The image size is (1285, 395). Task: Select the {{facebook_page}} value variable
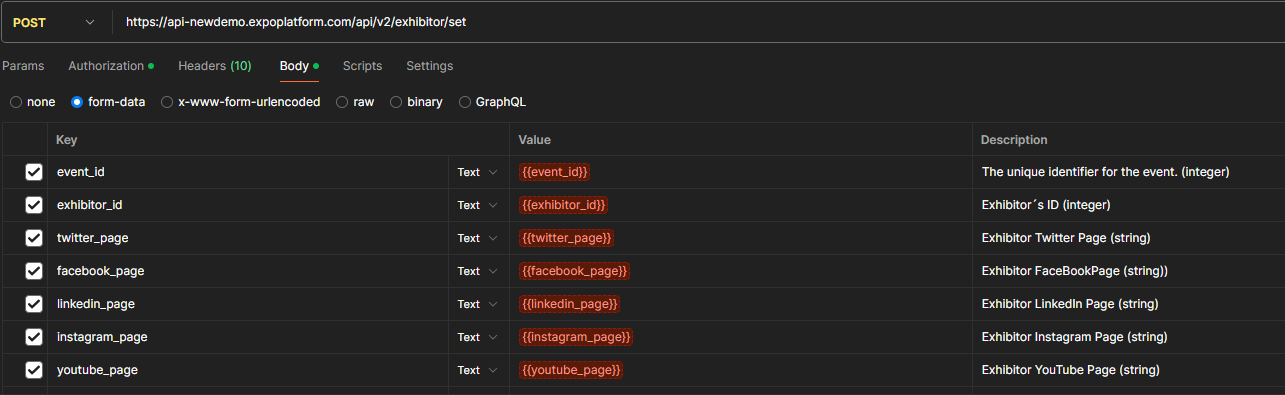pos(574,271)
